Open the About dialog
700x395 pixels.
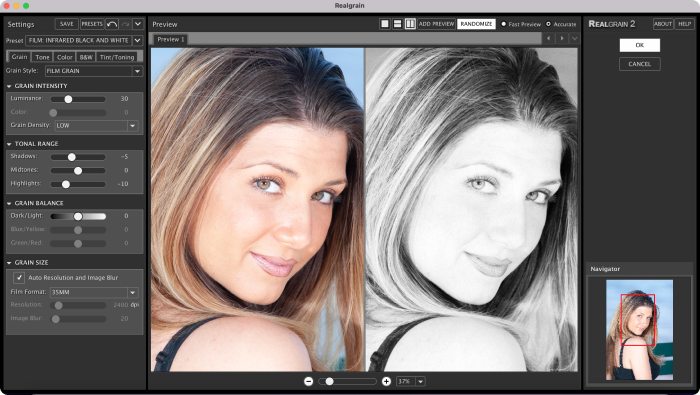tap(663, 24)
